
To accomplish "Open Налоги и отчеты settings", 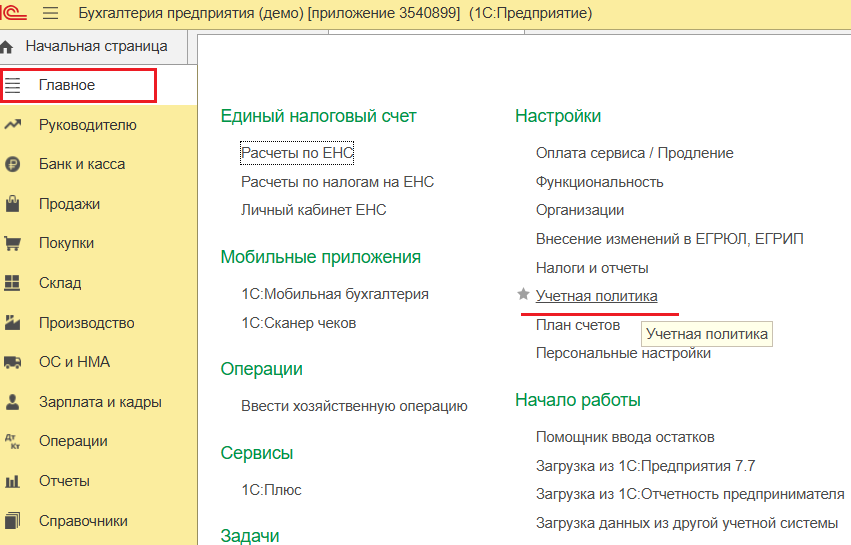I will [x=592, y=268].
